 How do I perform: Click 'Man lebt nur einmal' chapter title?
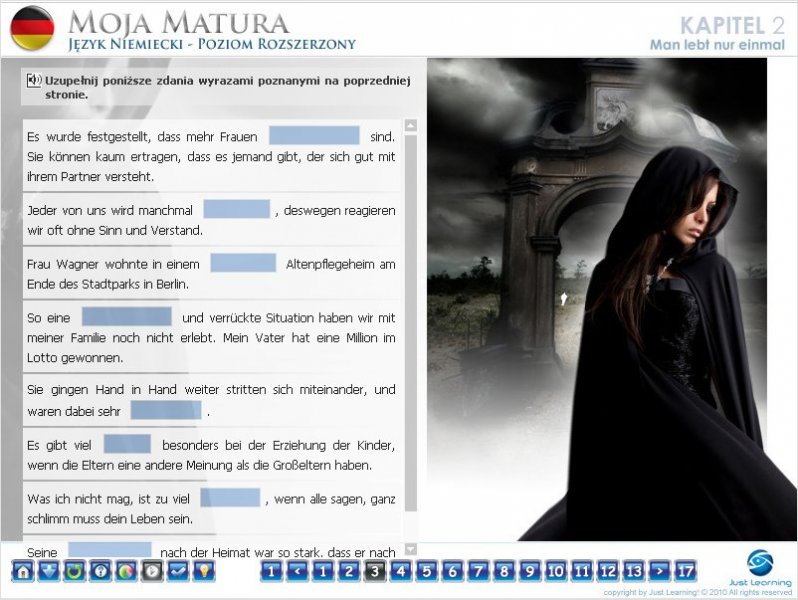tap(717, 45)
